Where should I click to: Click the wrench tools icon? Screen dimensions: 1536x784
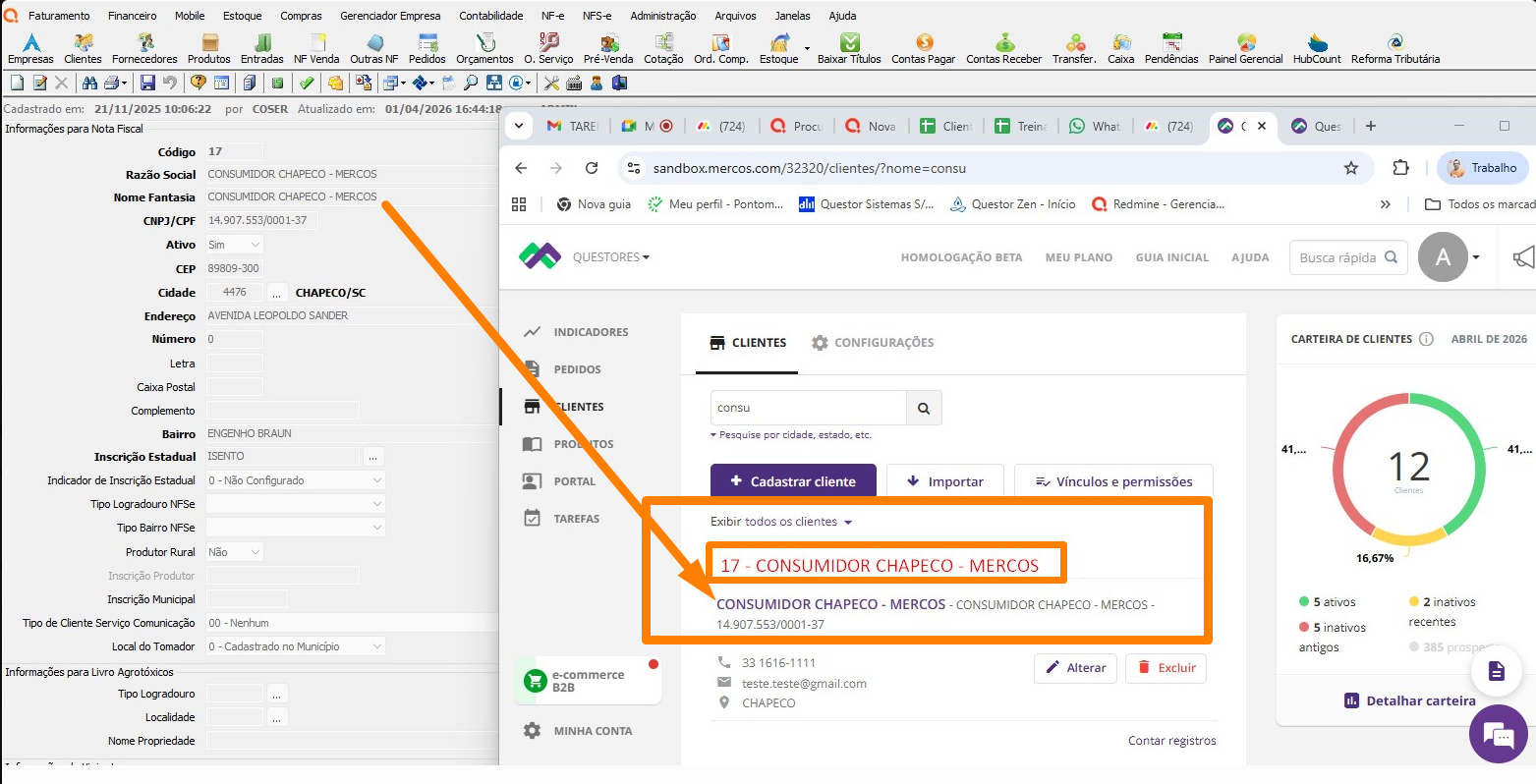pos(551,84)
